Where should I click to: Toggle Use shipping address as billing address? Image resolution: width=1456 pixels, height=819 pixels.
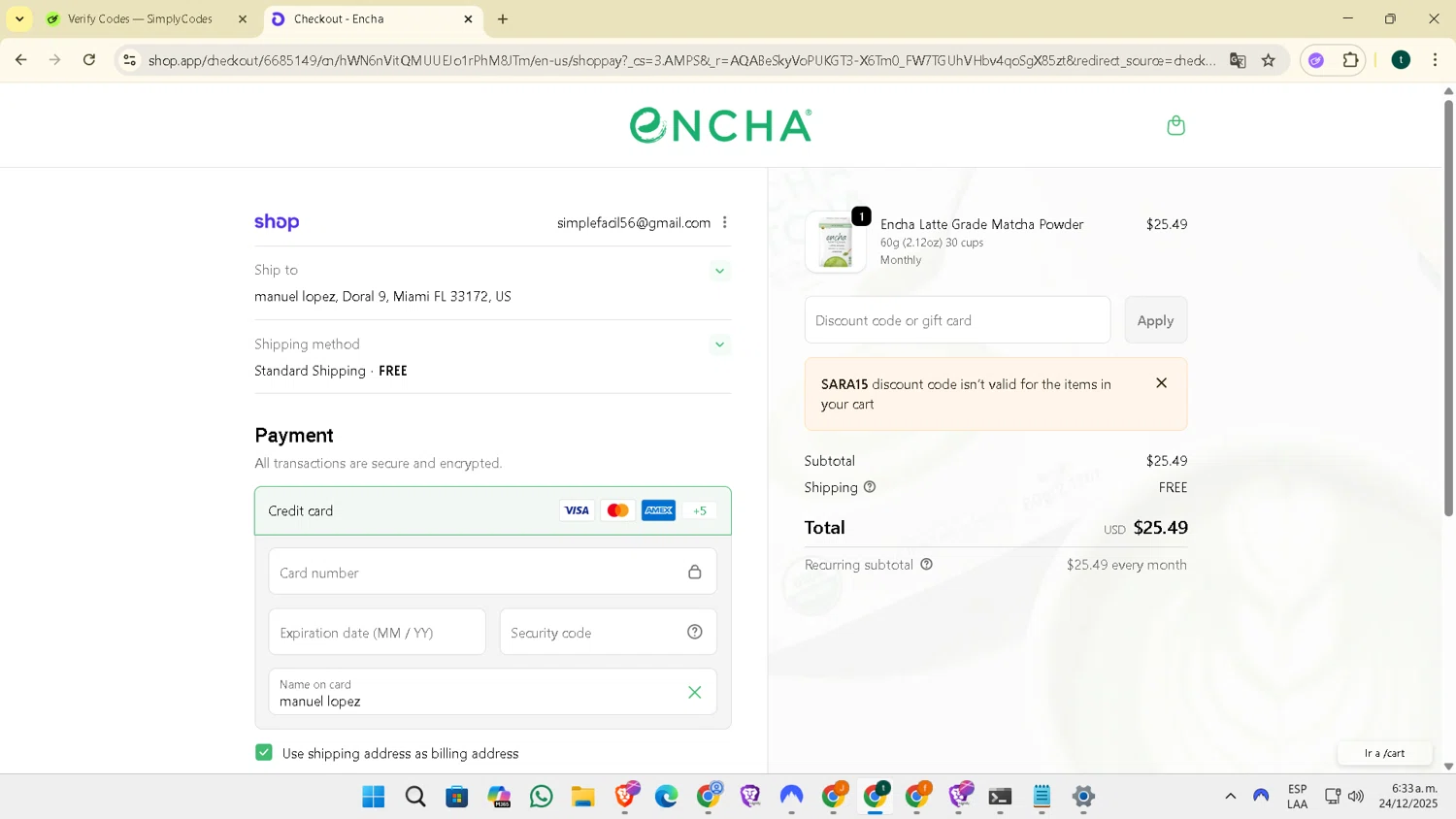264,753
